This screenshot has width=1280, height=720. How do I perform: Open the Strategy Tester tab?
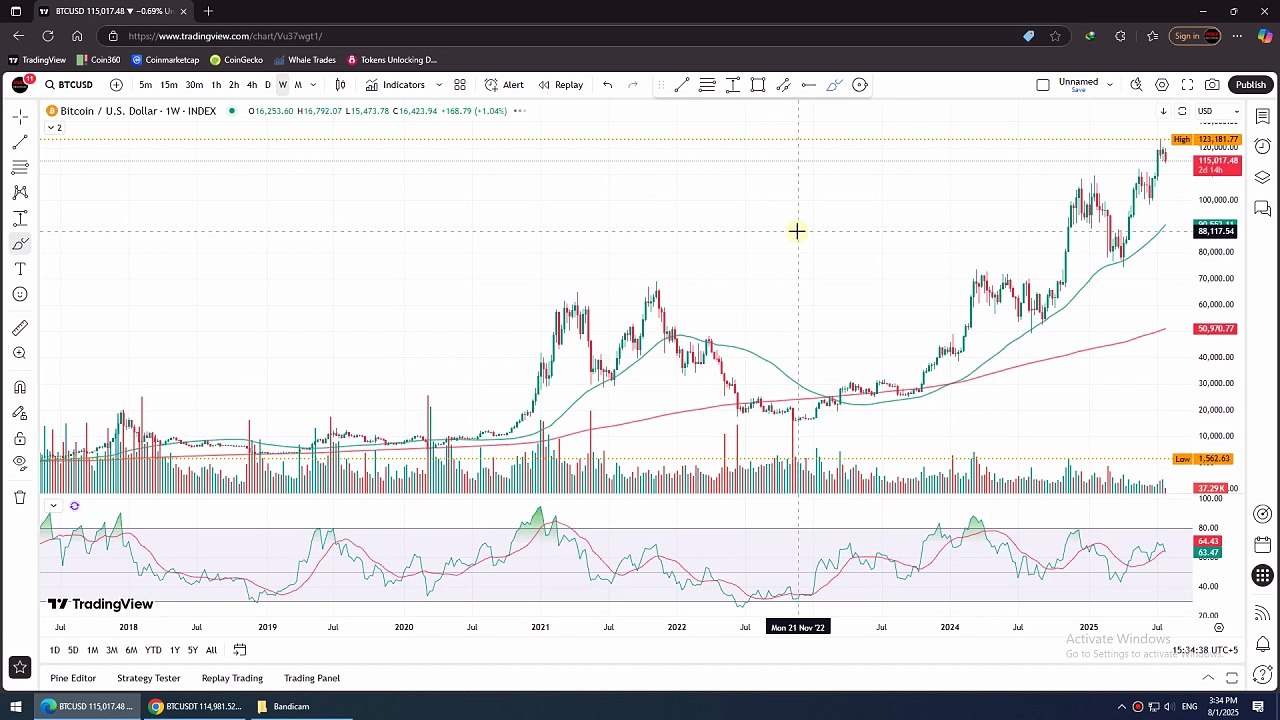pos(148,678)
